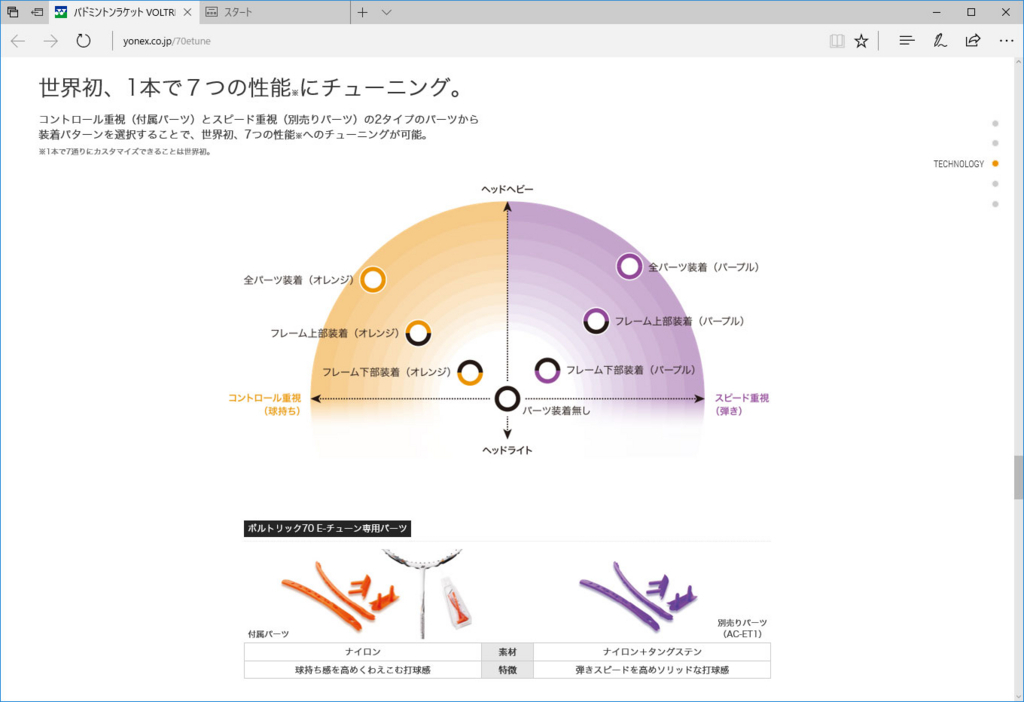The height and width of the screenshot is (702, 1024).
Task: Select フレーム下部装着（オレンジ） circle marker
Action: (x=470, y=372)
